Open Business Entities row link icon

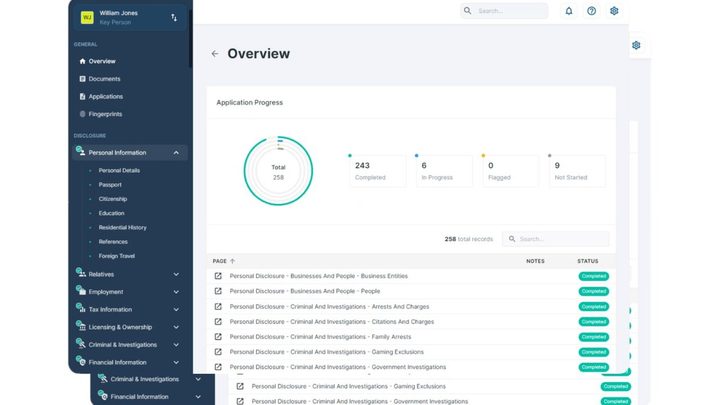pos(218,276)
